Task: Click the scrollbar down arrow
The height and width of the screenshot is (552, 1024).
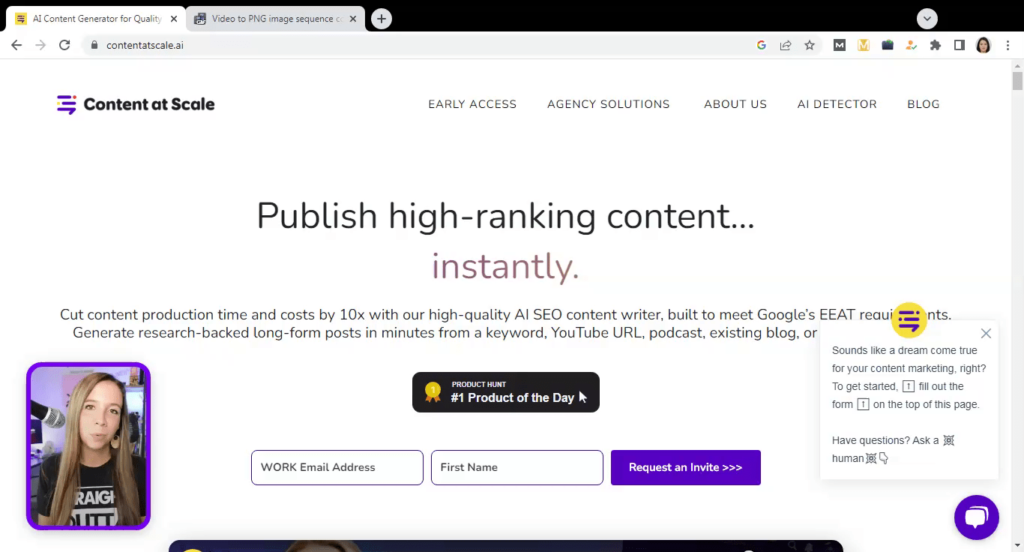Action: 1017,546
